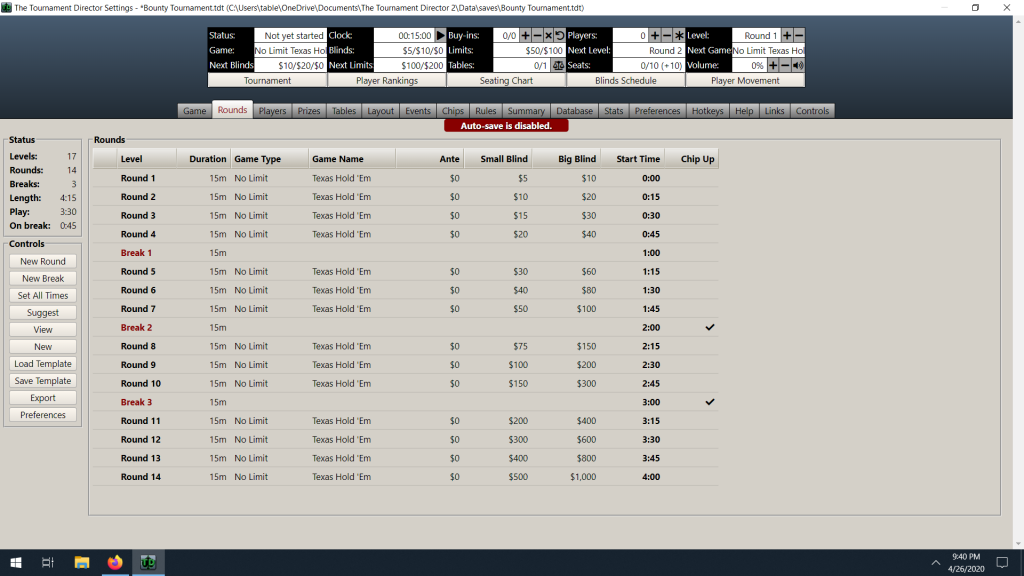Add a buy-in with the plus icon
Image resolution: width=1024 pixels, height=576 pixels.
tap(525, 35)
